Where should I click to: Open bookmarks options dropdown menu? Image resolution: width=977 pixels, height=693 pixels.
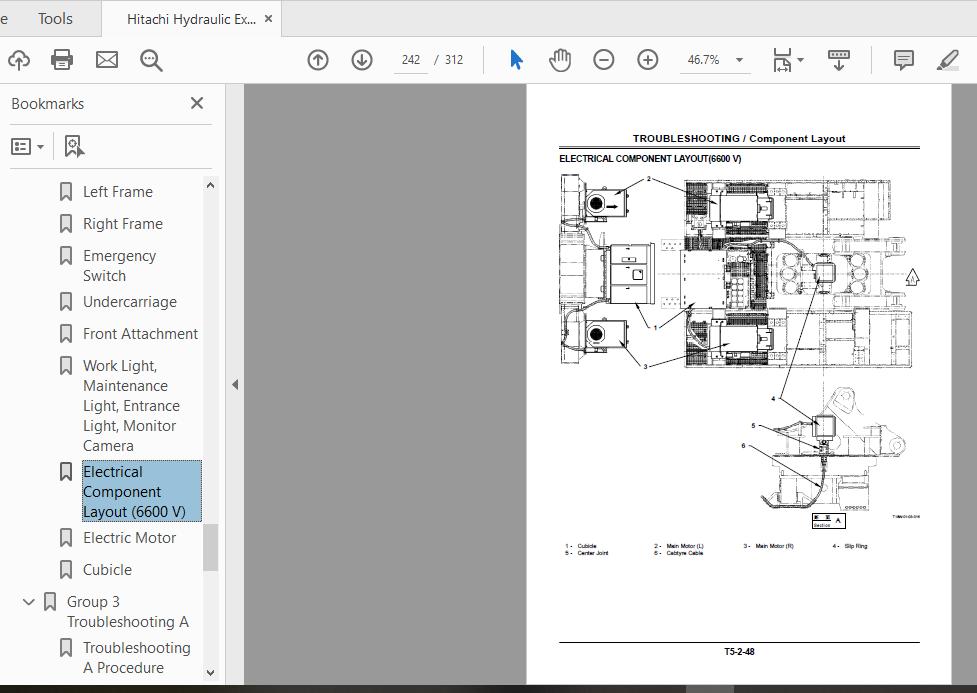pos(28,146)
